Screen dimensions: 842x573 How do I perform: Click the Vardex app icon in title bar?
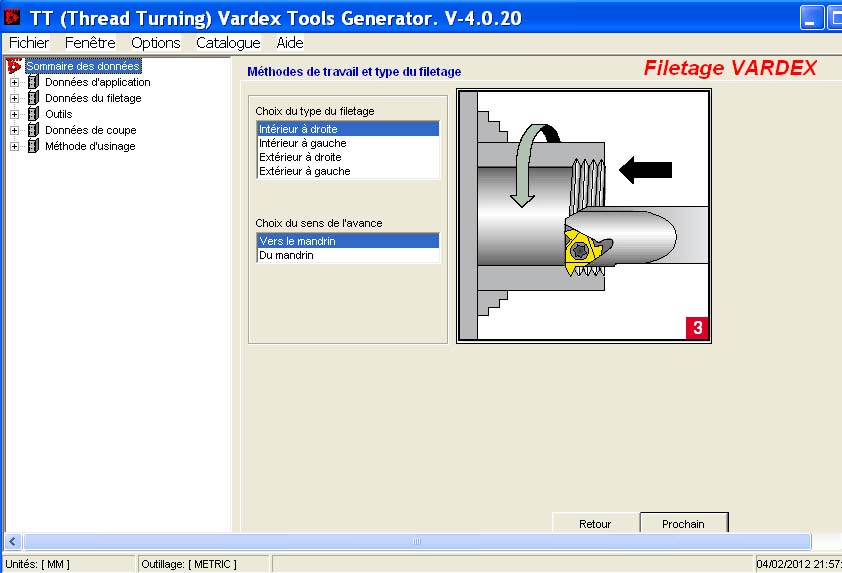pos(11,17)
